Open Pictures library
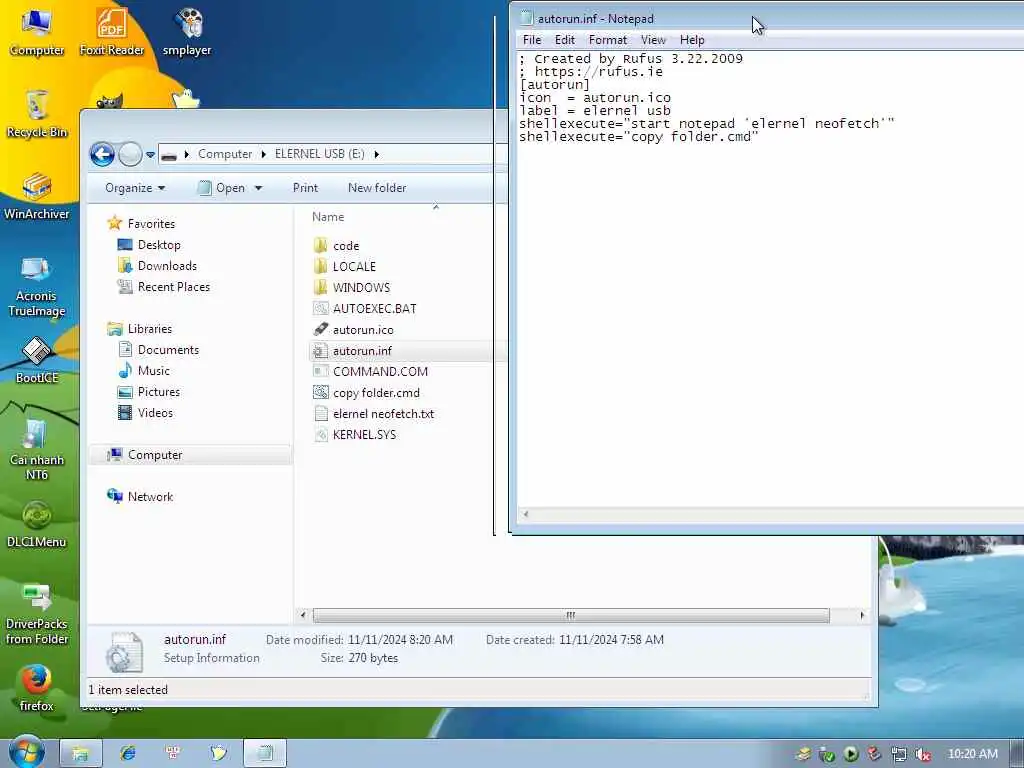The image size is (1024, 768). 159,392
